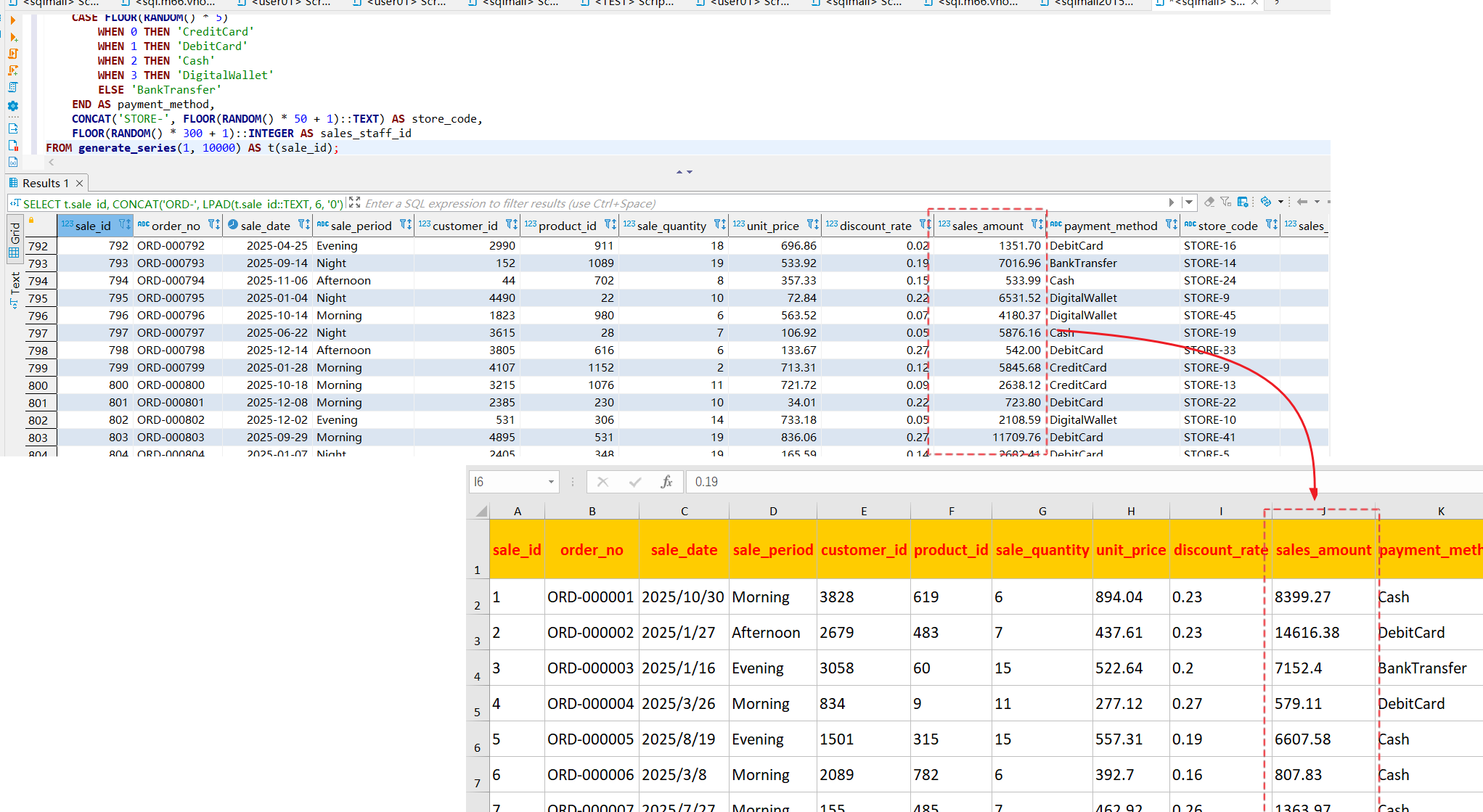Expand the SQL filter panel icon
Image resolution: width=1483 pixels, height=812 pixels.
click(x=354, y=202)
